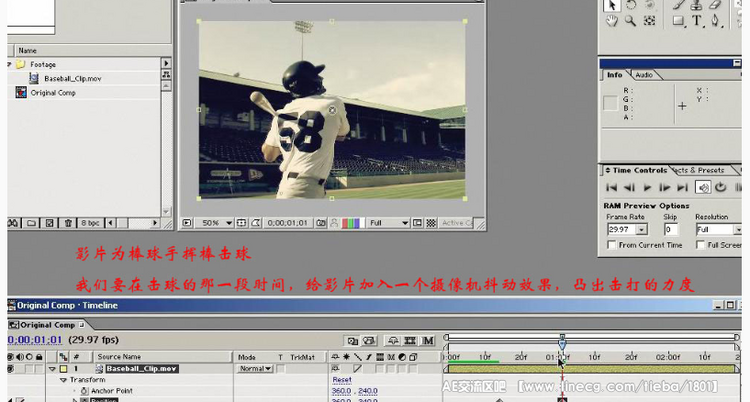Screen dimensions: 750x402
Task: Open the Normal blending mode dropdown
Action: (255, 369)
